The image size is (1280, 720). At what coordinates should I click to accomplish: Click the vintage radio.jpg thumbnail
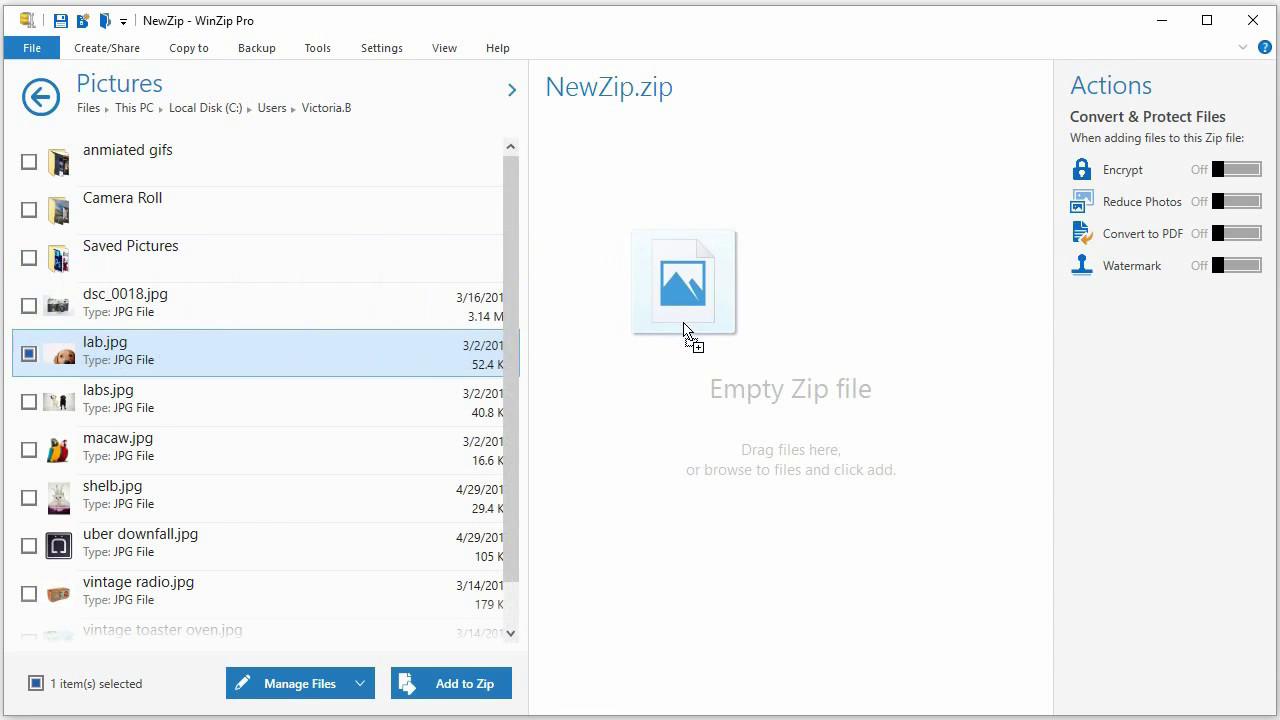[59, 594]
